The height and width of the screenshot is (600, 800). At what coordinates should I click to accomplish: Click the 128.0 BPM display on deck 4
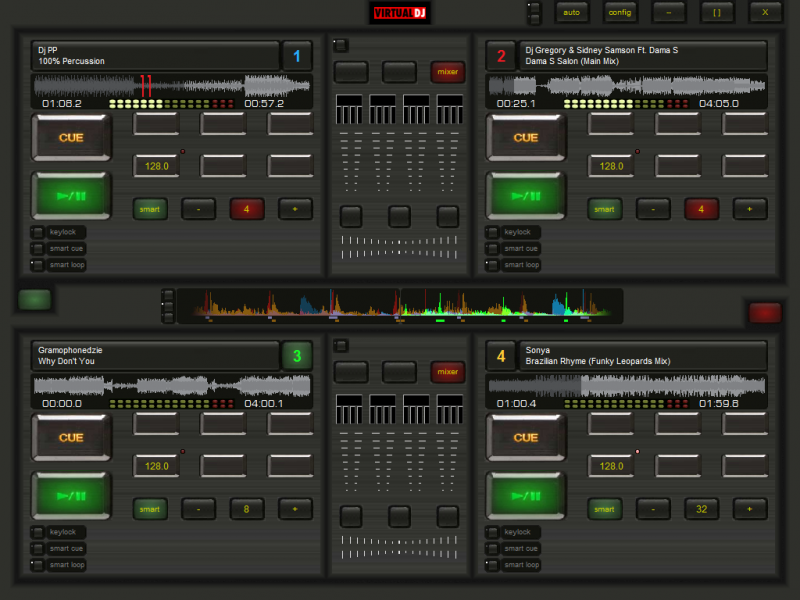coord(611,466)
